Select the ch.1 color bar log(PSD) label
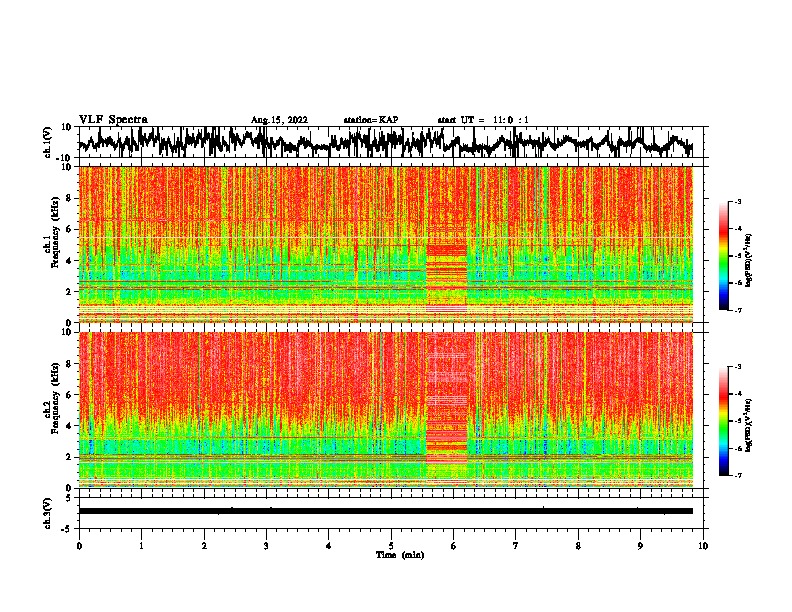The image size is (792, 612). tap(749, 260)
